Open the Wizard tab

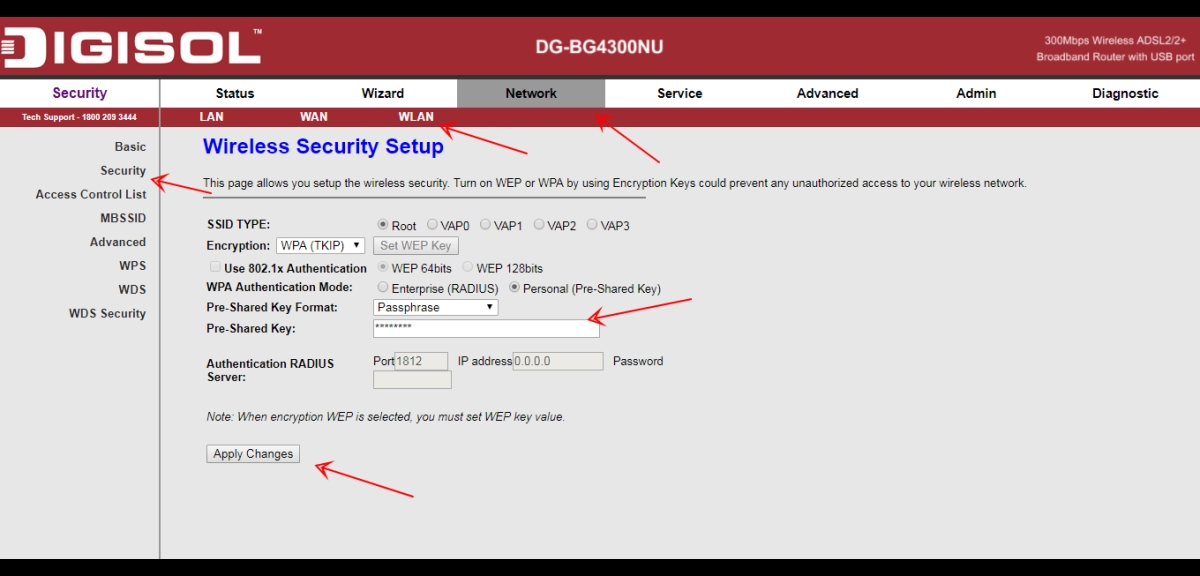383,93
